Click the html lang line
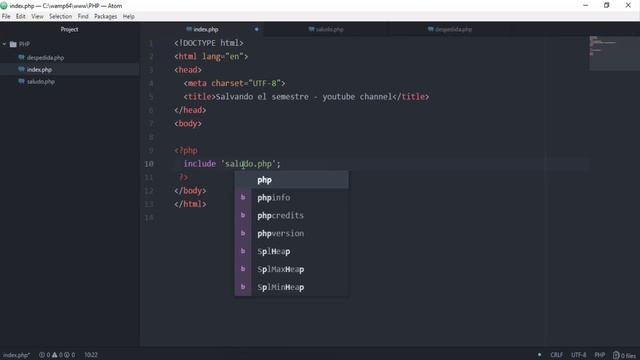The width and height of the screenshot is (640, 360). coord(211,56)
